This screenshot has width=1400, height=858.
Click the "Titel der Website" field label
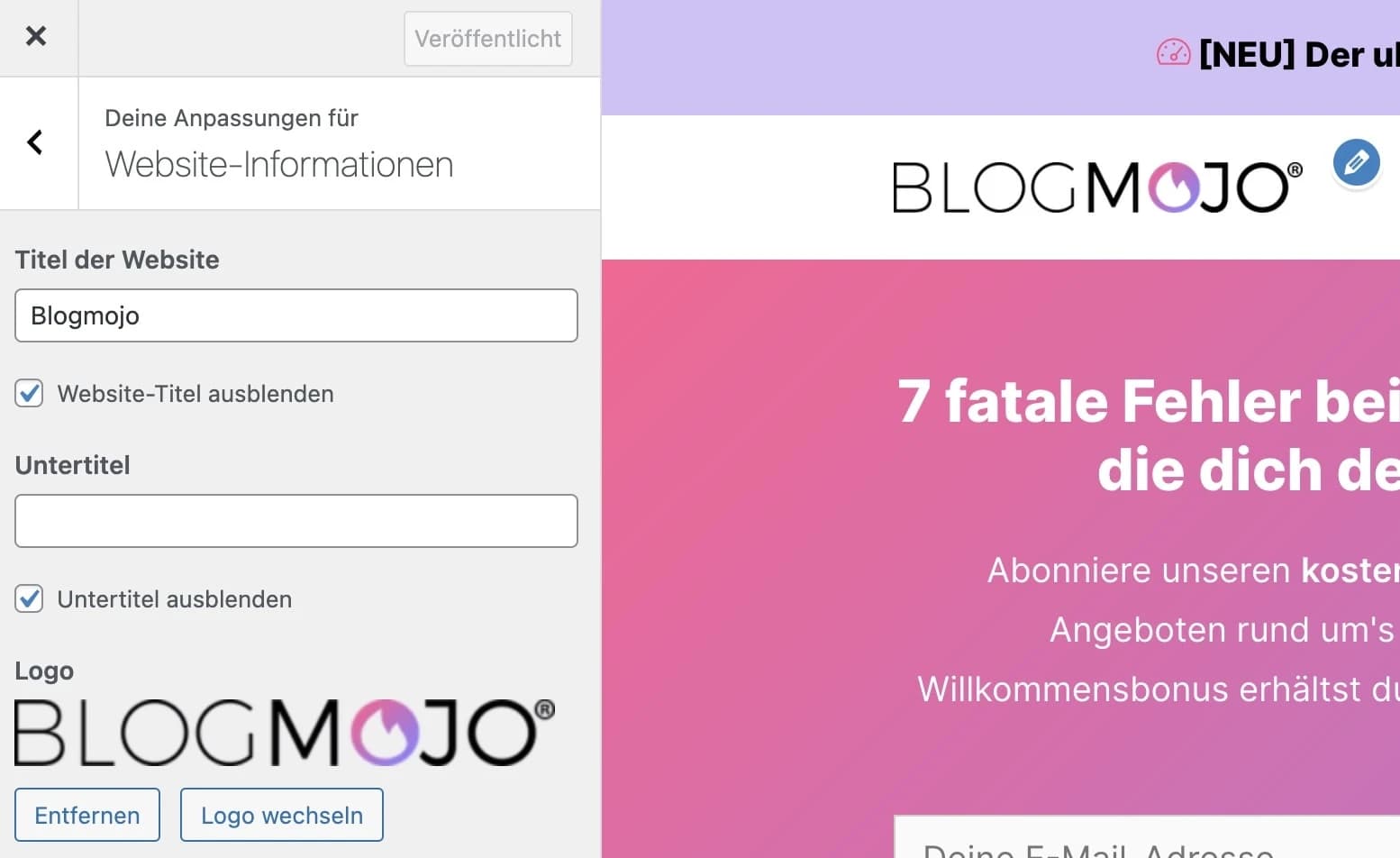(117, 260)
